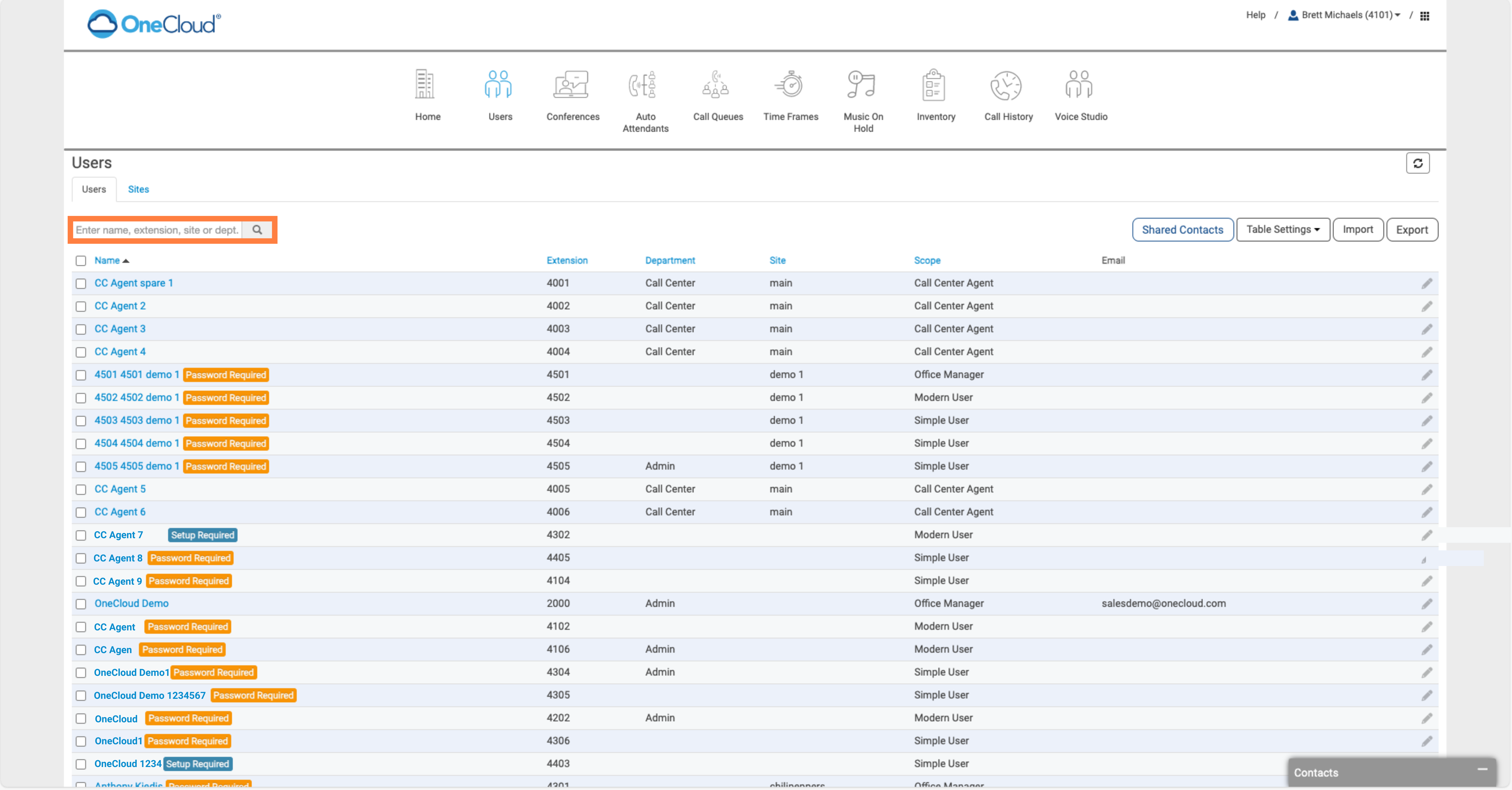The image size is (1512, 790).
Task: Click pencil icon for extension 4202 row
Action: [x=1427, y=718]
